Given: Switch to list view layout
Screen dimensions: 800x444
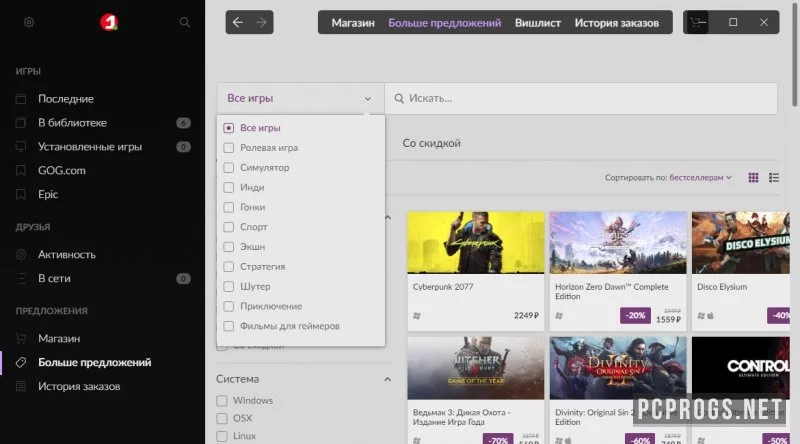Looking at the screenshot, I should point(774,178).
